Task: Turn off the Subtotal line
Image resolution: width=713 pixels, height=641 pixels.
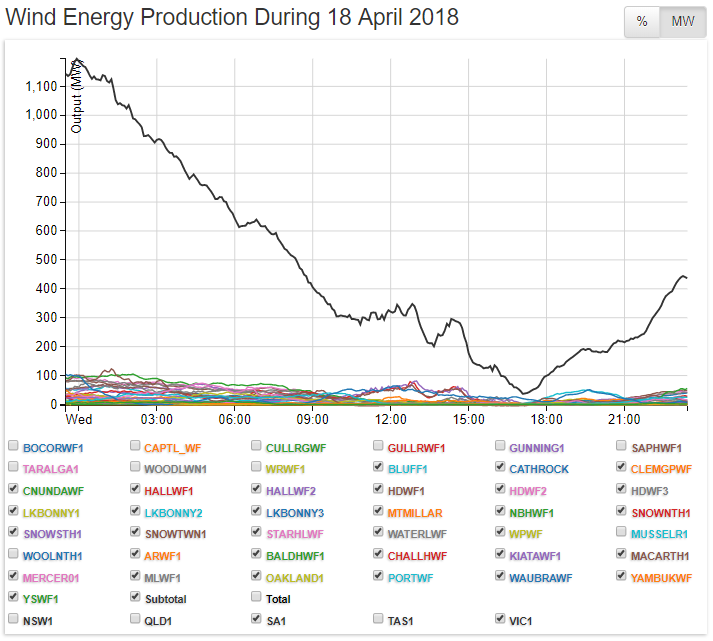Action: tap(136, 597)
